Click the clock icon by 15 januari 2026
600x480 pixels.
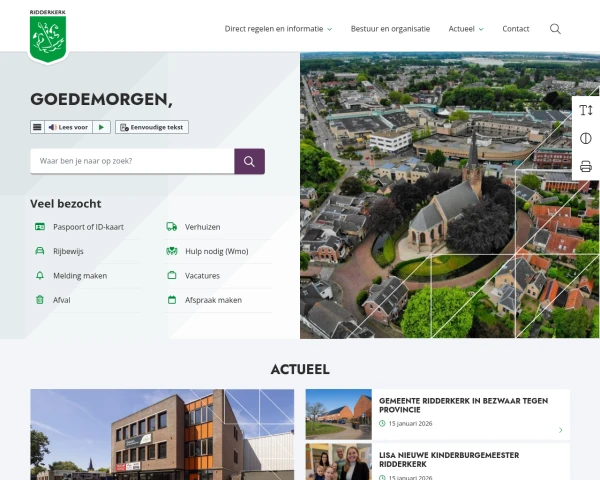(382, 423)
